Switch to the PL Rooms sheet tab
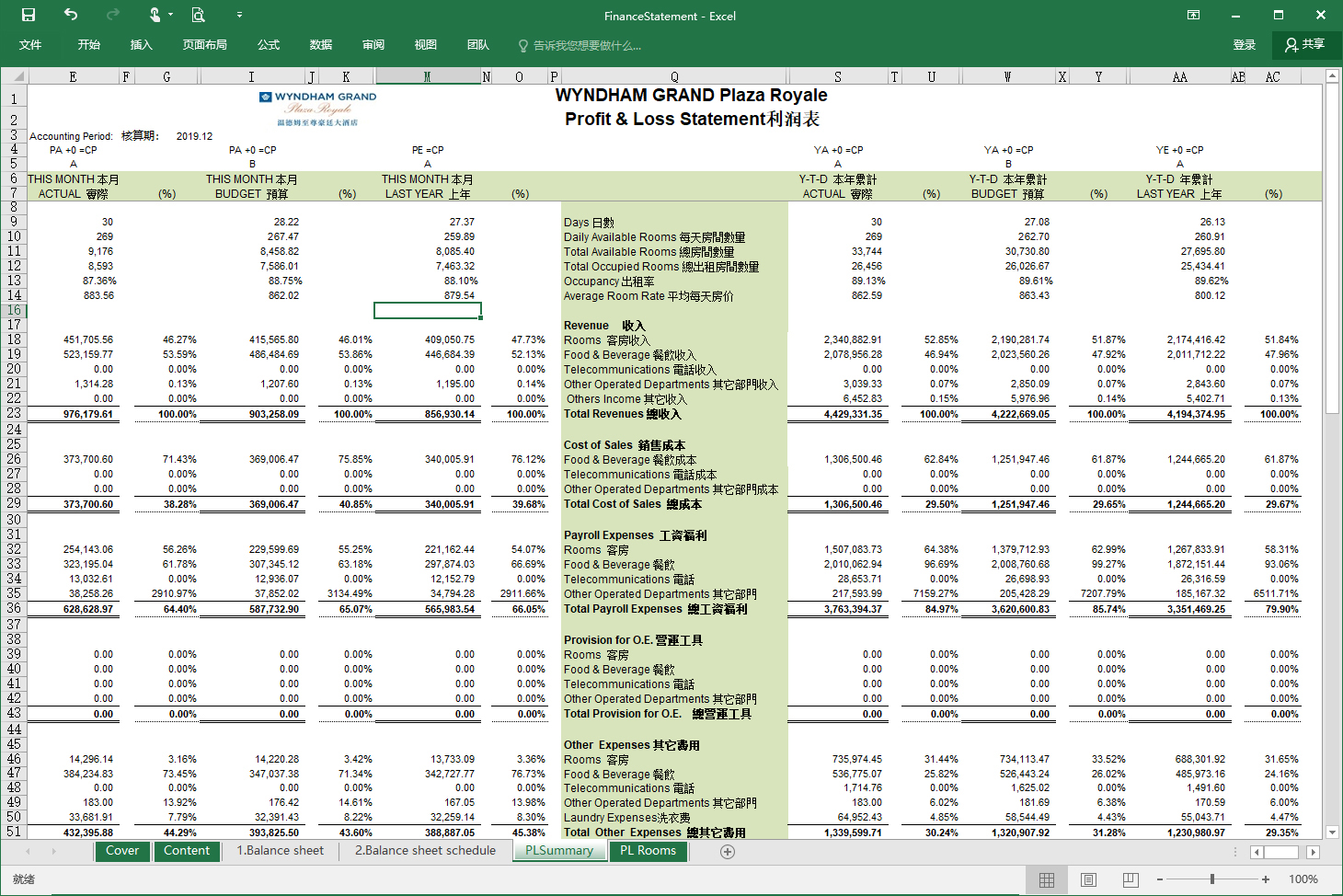The width and height of the screenshot is (1343, 896). coord(648,851)
